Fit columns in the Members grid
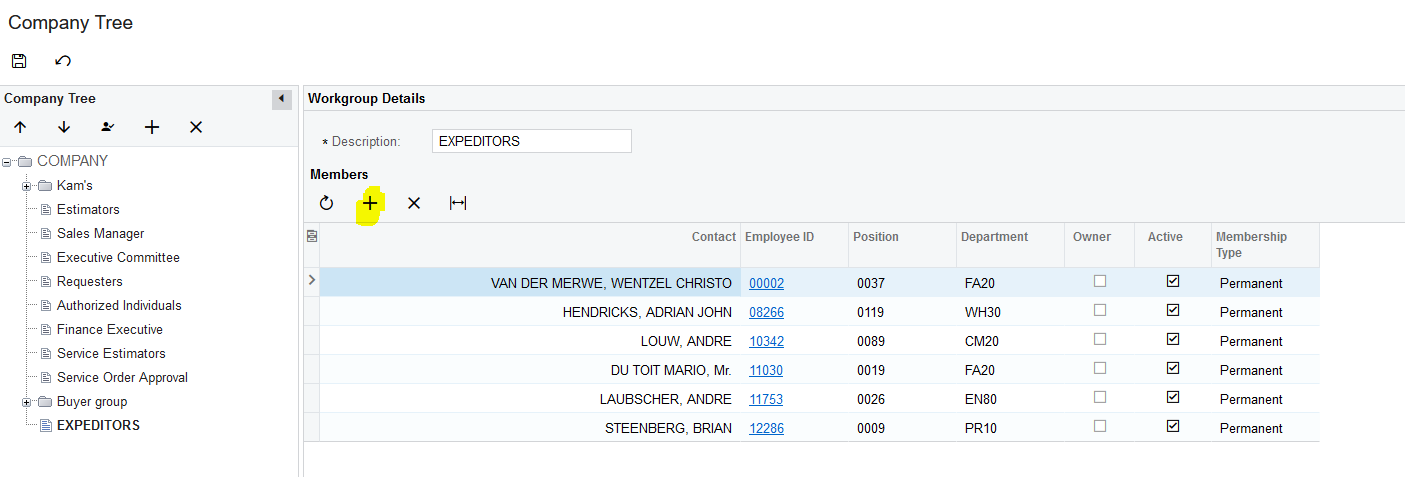The image size is (1405, 477). (458, 203)
